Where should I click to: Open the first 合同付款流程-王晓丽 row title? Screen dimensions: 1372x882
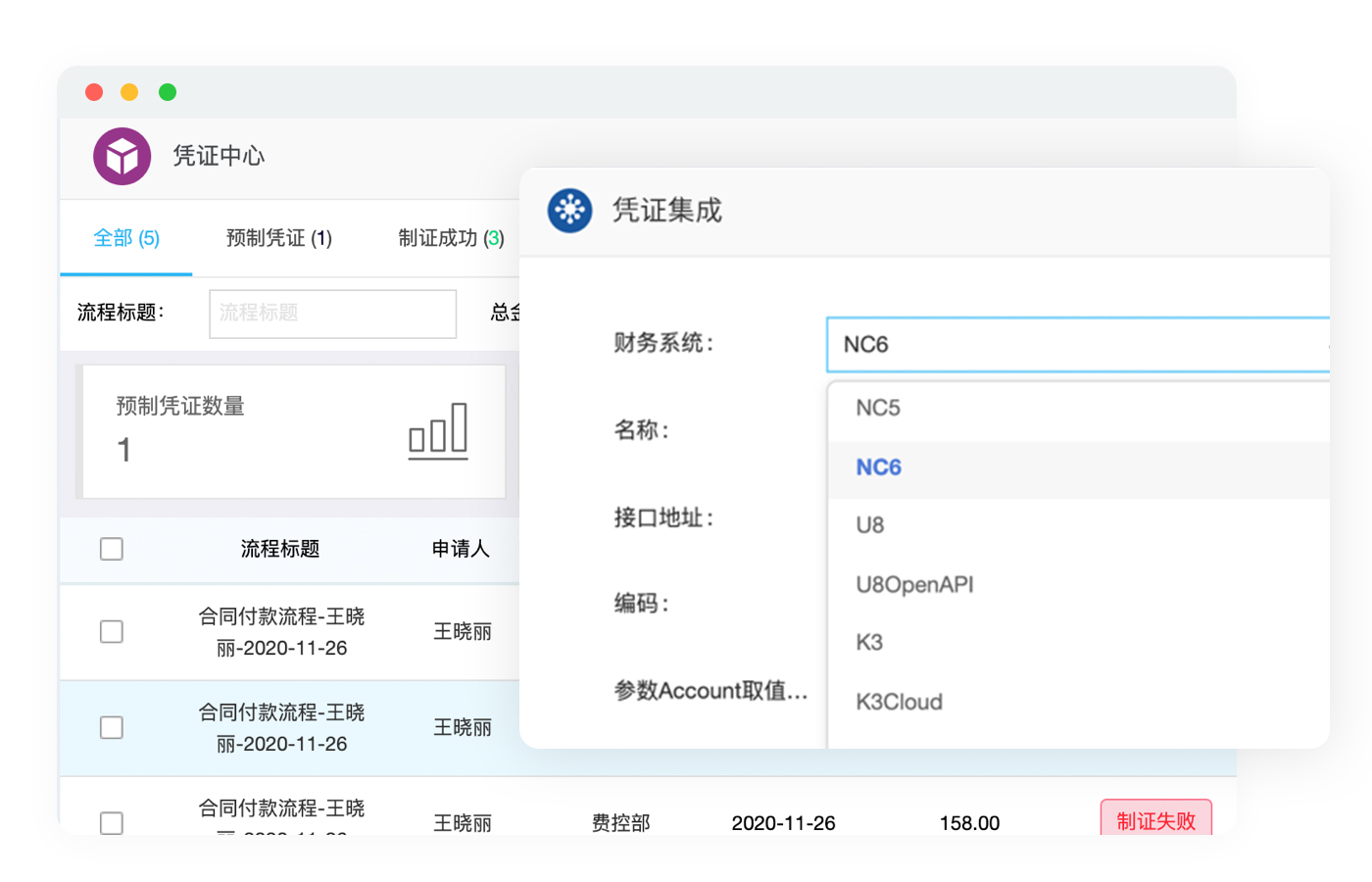[281, 632]
